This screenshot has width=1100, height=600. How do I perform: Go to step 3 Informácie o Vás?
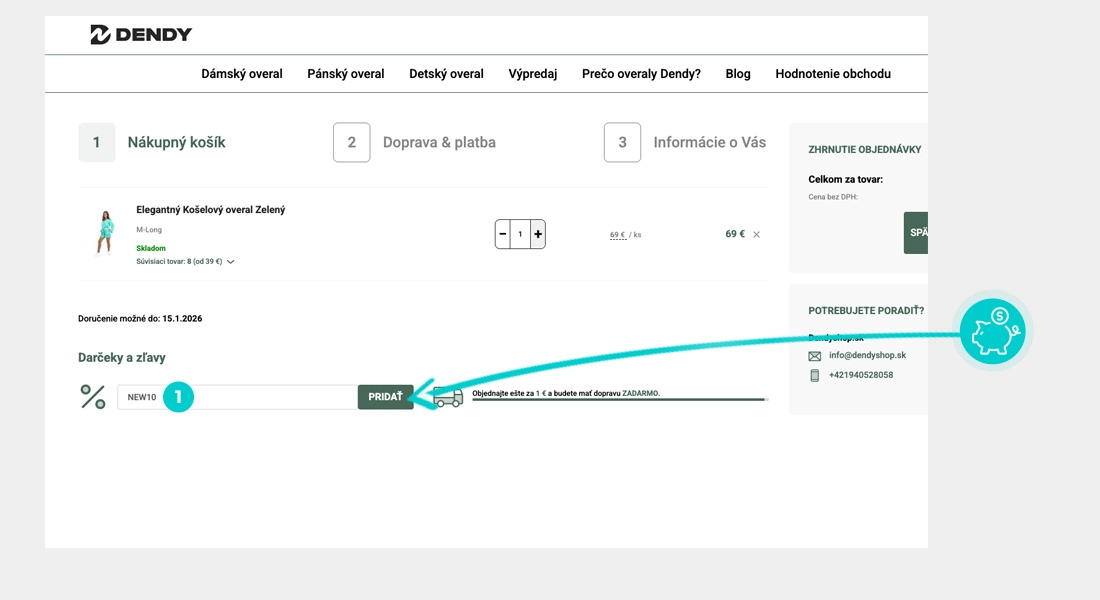tap(686, 143)
